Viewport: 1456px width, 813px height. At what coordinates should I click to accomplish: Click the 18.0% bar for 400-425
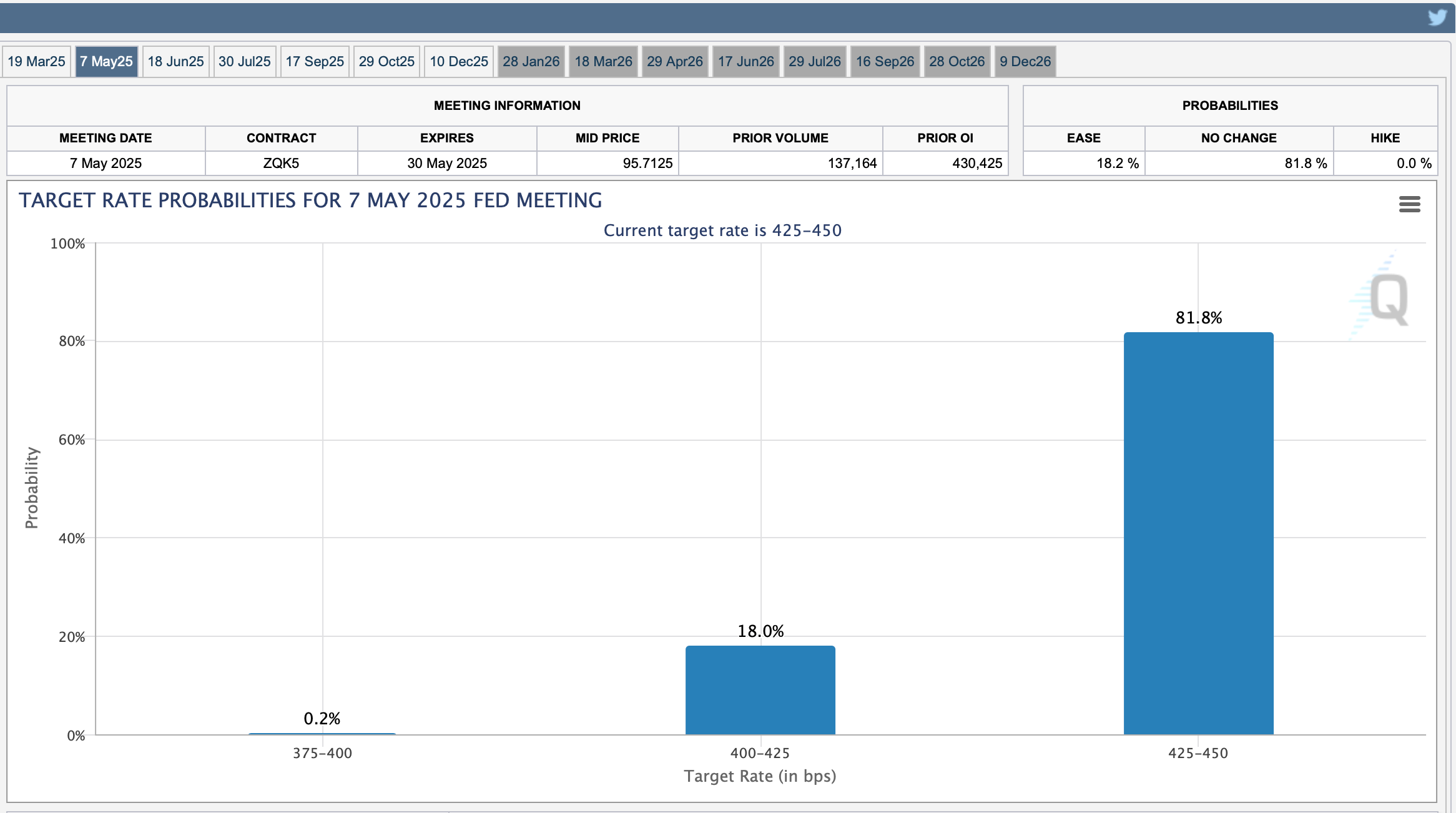[x=760, y=690]
